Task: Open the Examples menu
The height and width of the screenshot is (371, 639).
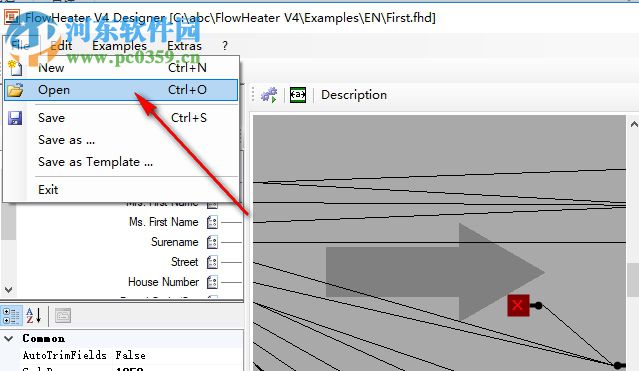Action: [x=119, y=46]
